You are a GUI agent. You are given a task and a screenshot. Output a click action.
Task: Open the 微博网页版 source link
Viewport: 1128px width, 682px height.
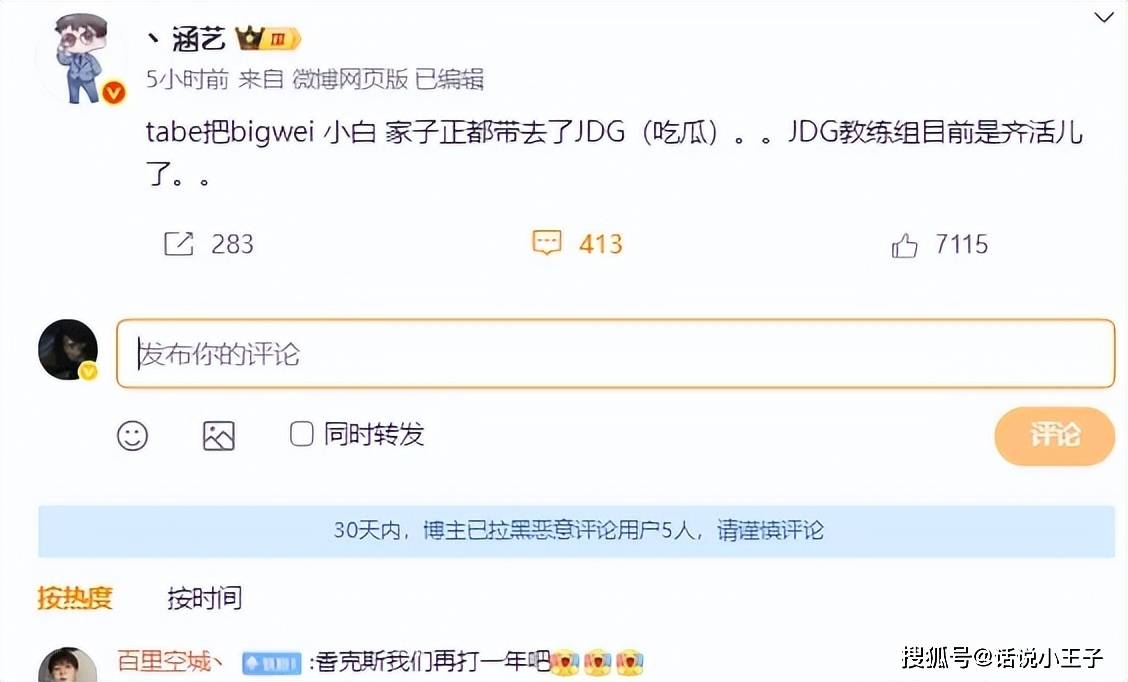[x=350, y=78]
